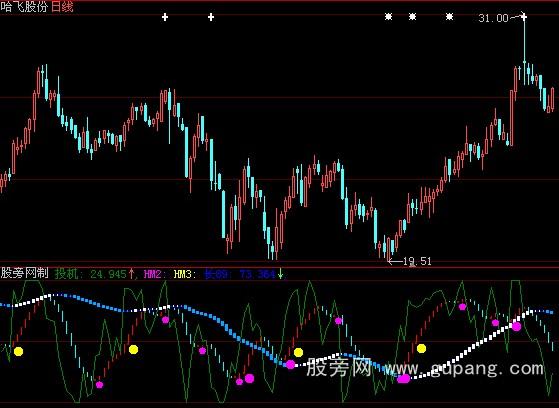Select the first white plus marker at top

pyautogui.click(x=165, y=17)
